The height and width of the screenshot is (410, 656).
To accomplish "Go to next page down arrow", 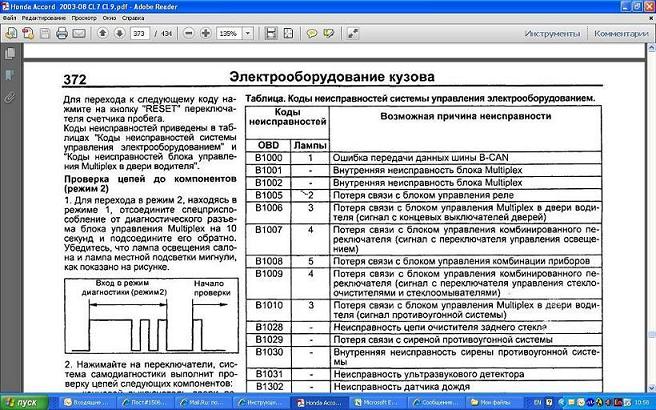I will [x=120, y=33].
